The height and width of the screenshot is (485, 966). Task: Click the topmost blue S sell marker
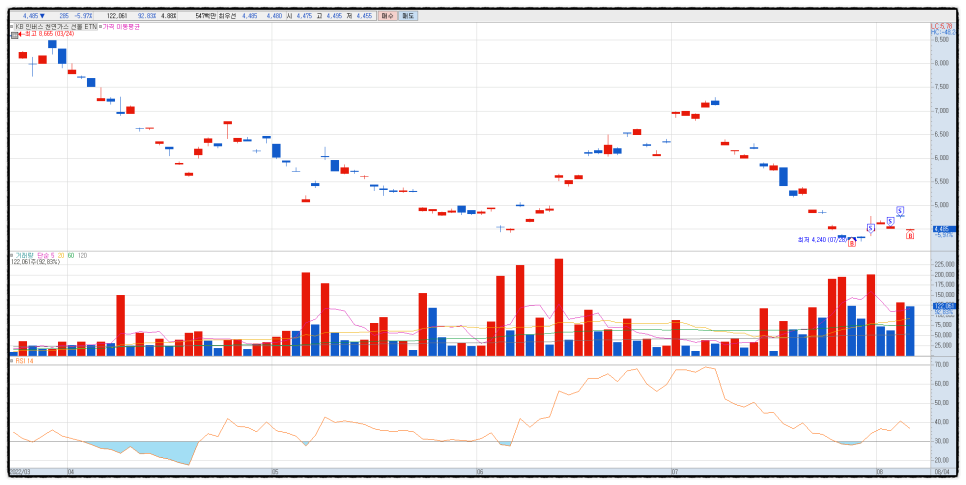900,210
